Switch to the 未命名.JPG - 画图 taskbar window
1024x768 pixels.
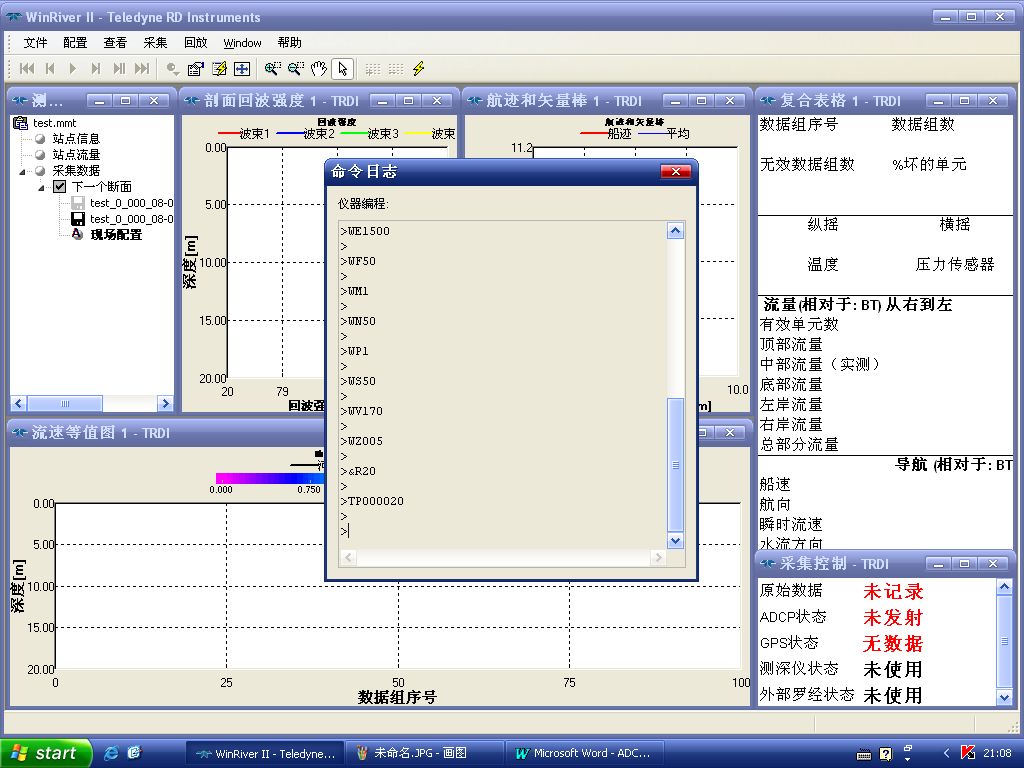coord(420,753)
